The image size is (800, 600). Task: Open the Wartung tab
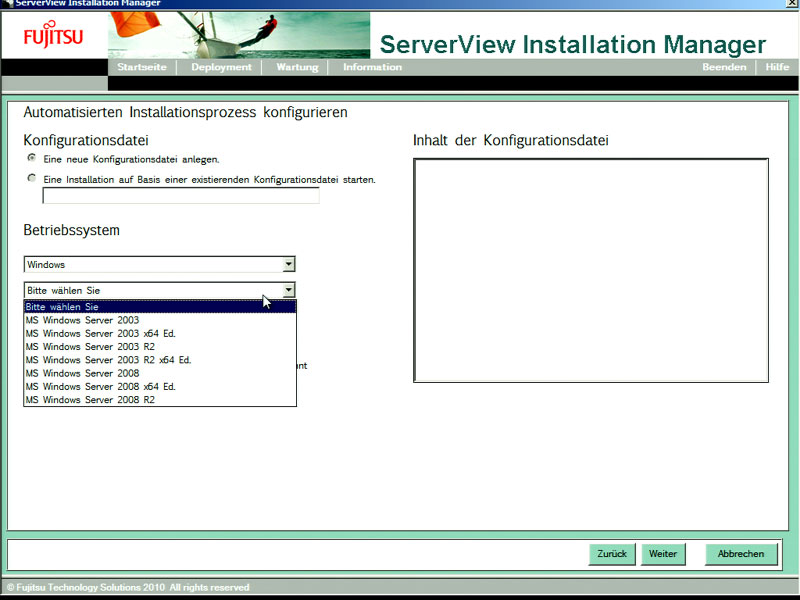[297, 67]
